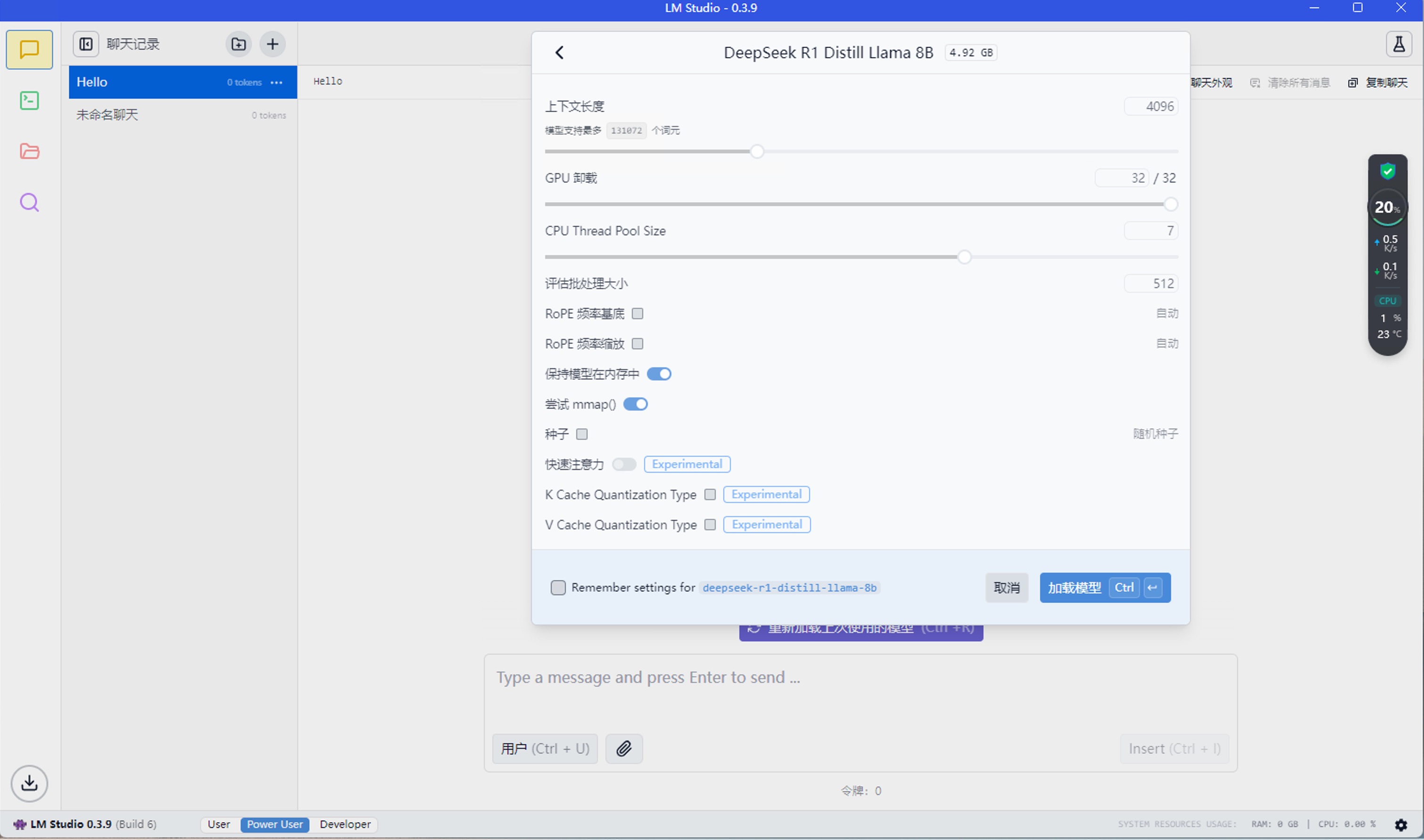Click the 20% memory gauge in widget
This screenshot has height=840, width=1424.
click(1387, 208)
